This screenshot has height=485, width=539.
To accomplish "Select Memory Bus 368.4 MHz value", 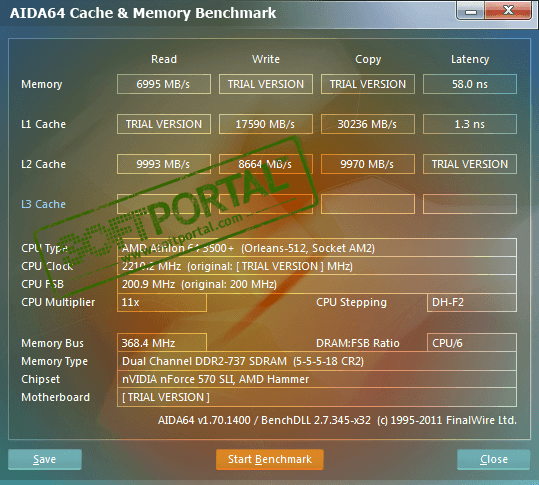I will point(162,343).
